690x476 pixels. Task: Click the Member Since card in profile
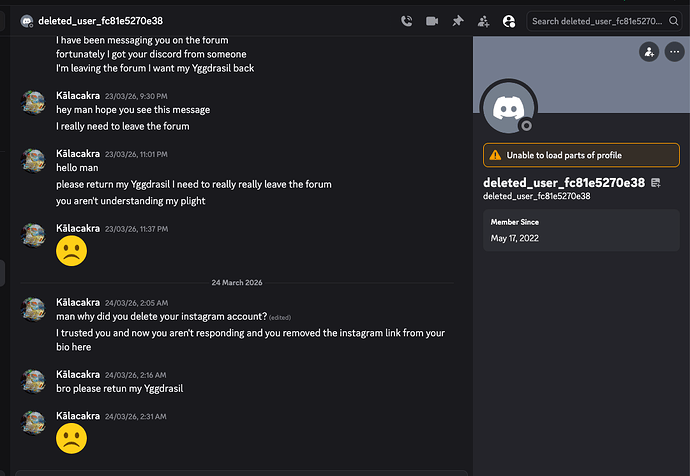pos(581,230)
